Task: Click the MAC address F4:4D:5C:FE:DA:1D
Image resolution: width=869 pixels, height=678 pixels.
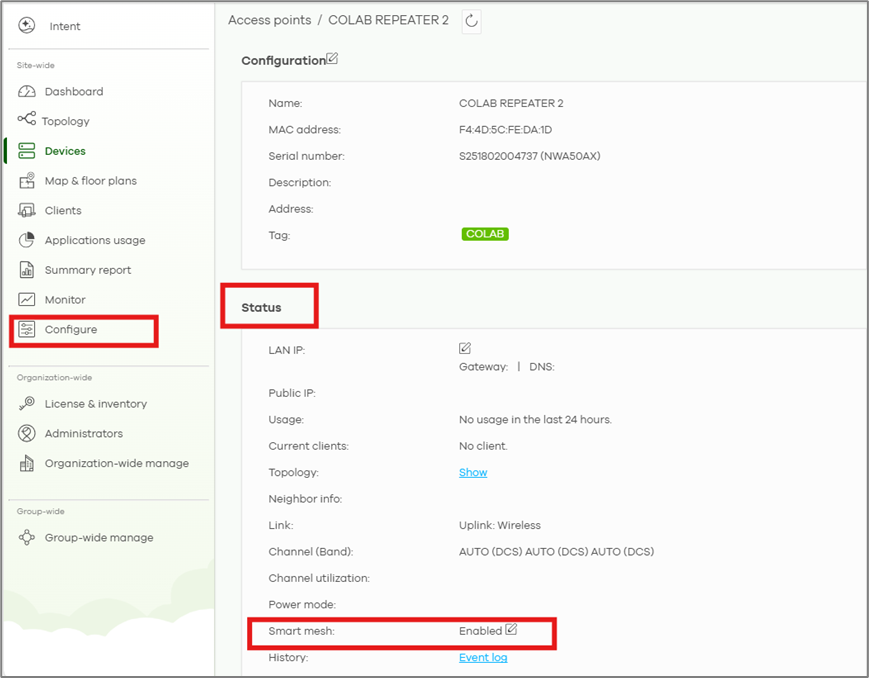Action: (x=505, y=130)
